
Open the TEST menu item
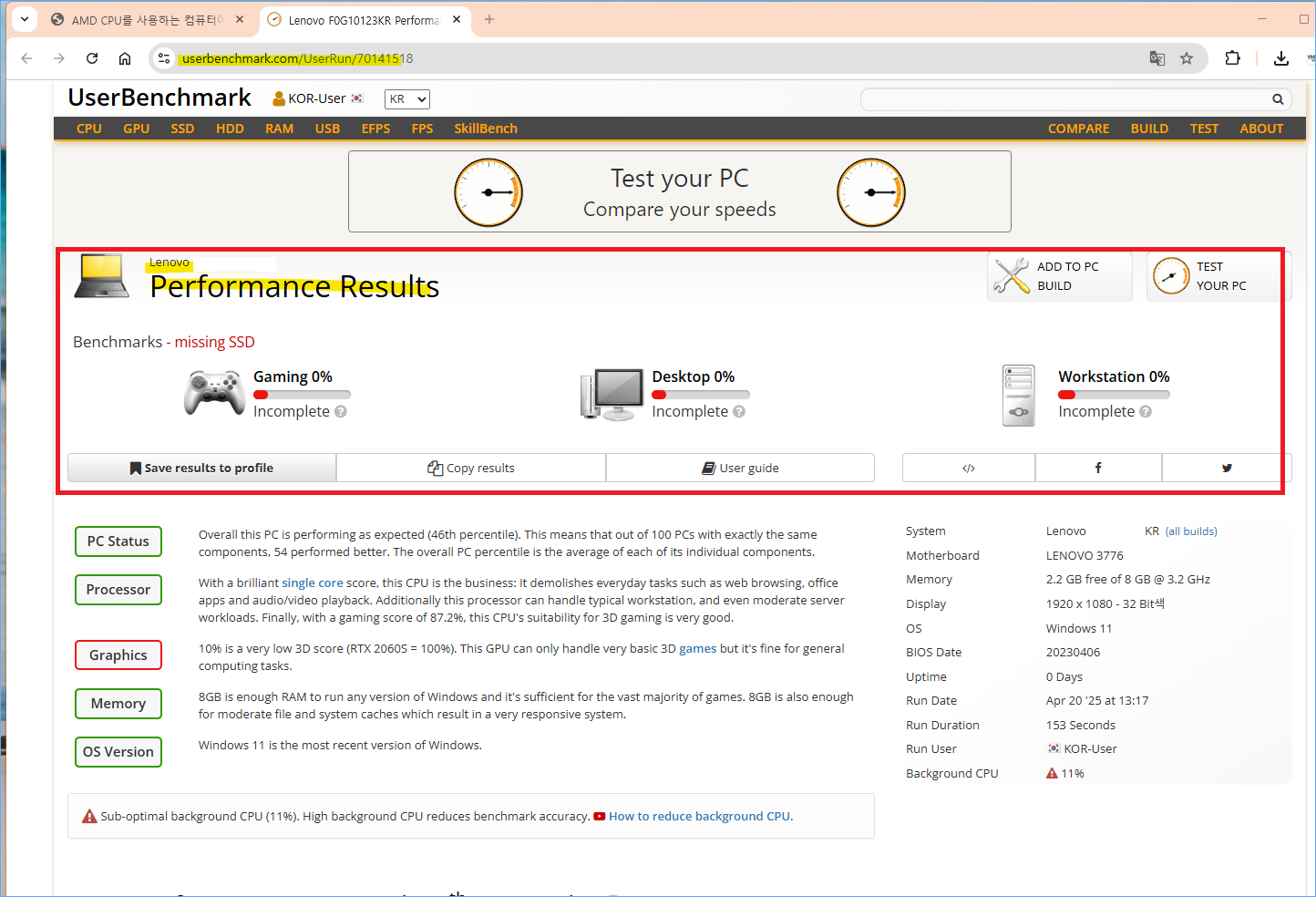(1204, 129)
